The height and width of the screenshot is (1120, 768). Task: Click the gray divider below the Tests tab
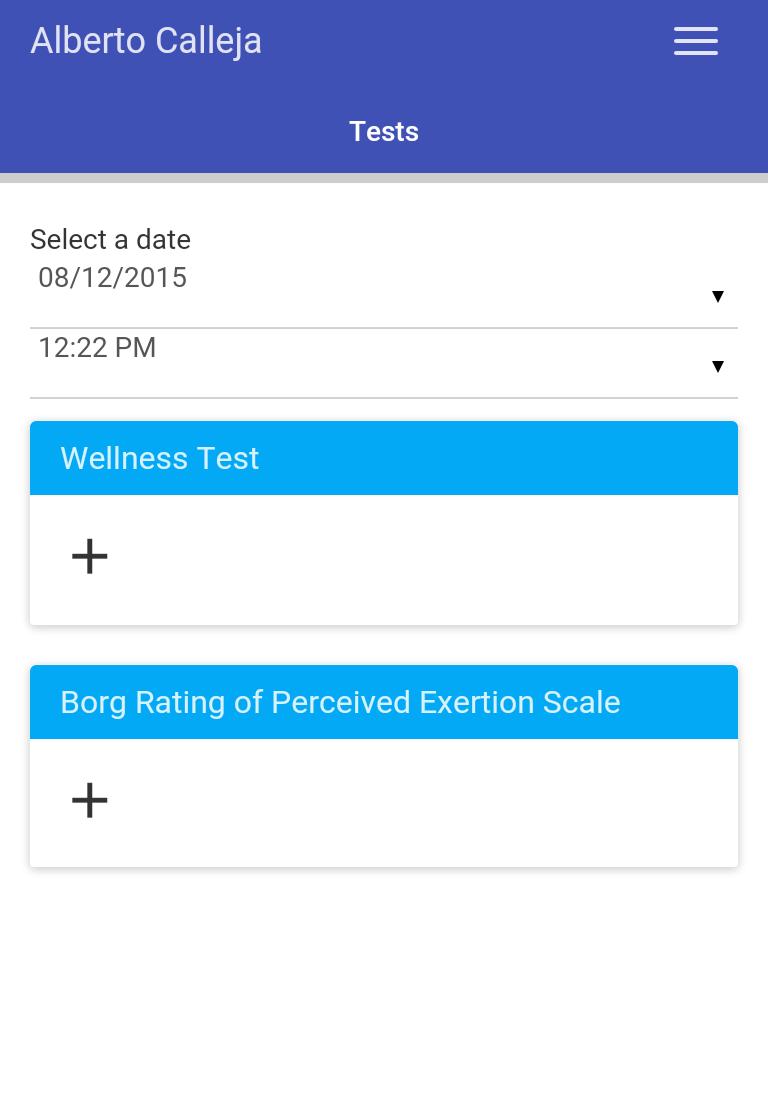pos(384,178)
